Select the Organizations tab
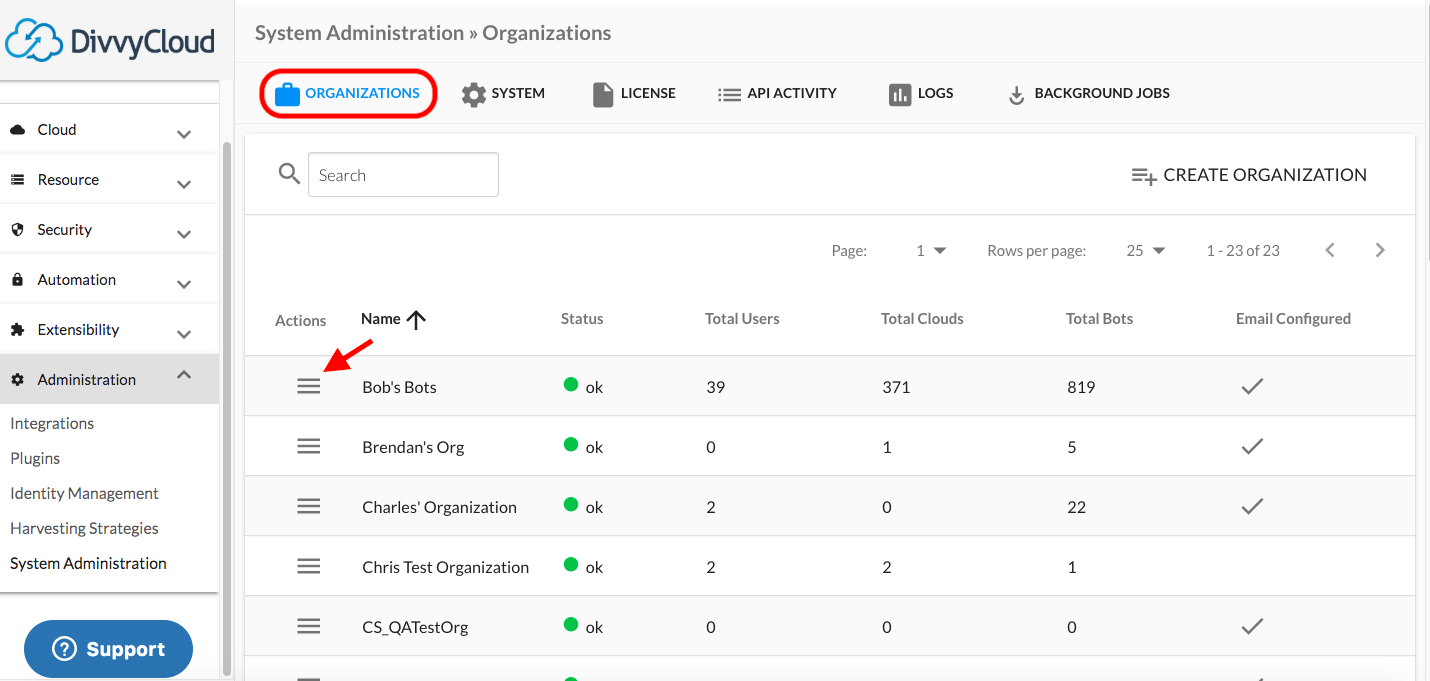Viewport: 1430px width, 681px height. [x=348, y=93]
